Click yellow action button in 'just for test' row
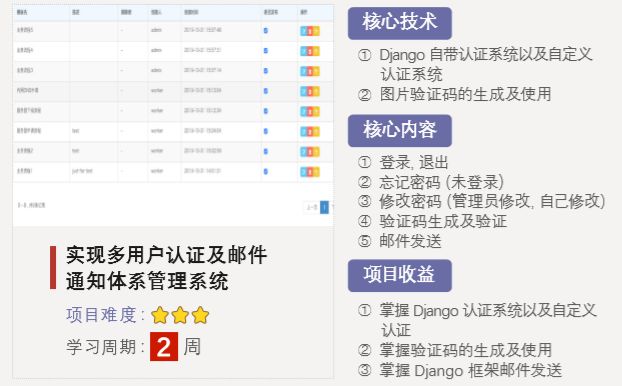 [x=316, y=172]
